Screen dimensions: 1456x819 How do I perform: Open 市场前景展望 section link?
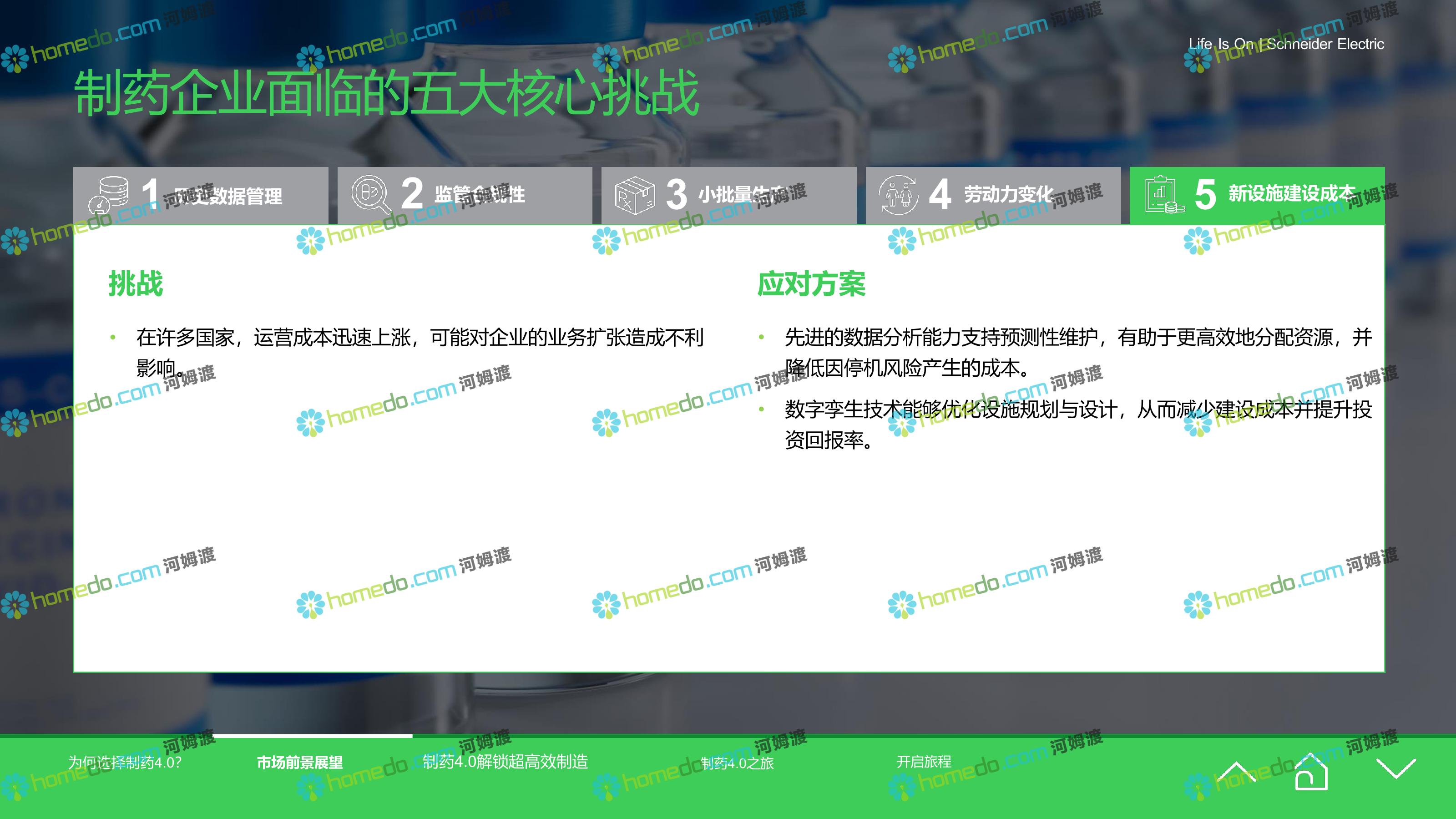299,763
